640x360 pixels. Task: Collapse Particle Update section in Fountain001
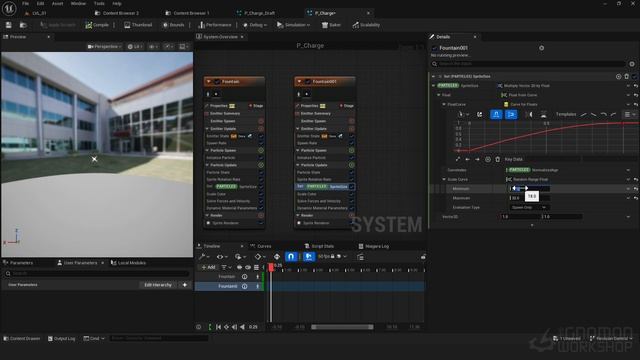(x=298, y=165)
